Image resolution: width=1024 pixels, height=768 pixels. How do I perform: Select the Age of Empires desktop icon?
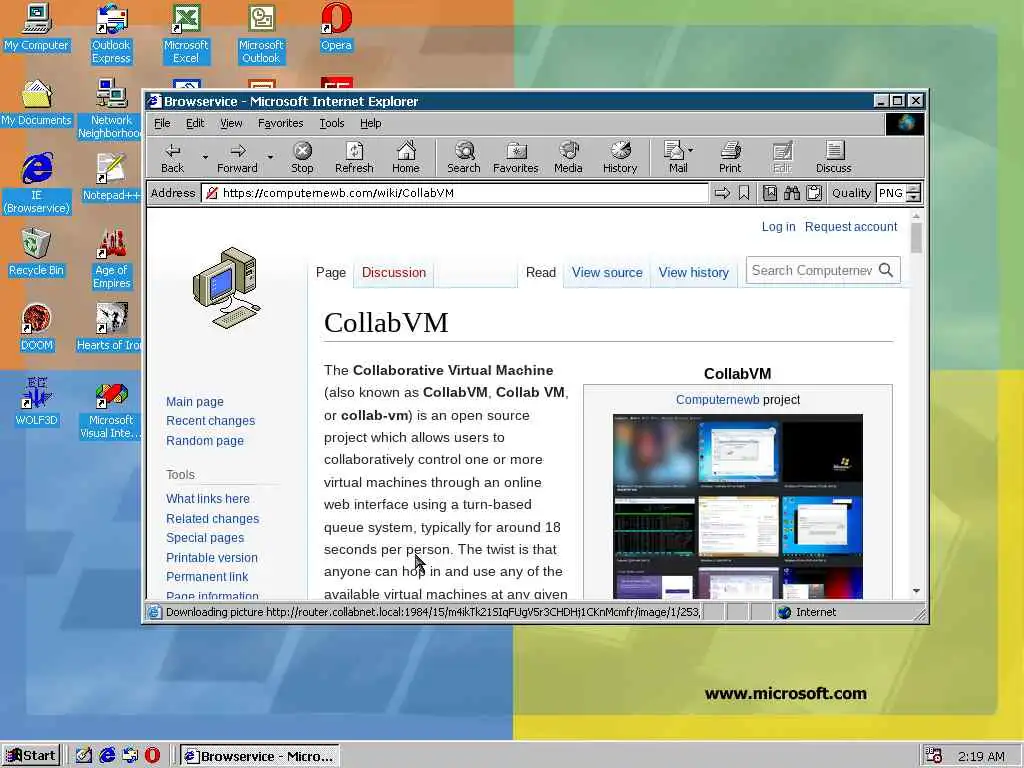(112, 259)
